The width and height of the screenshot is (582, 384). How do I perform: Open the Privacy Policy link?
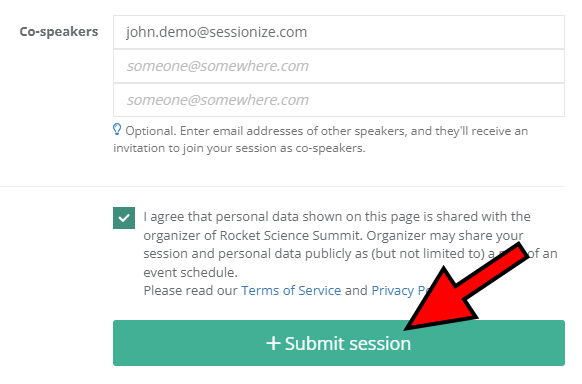(402, 290)
